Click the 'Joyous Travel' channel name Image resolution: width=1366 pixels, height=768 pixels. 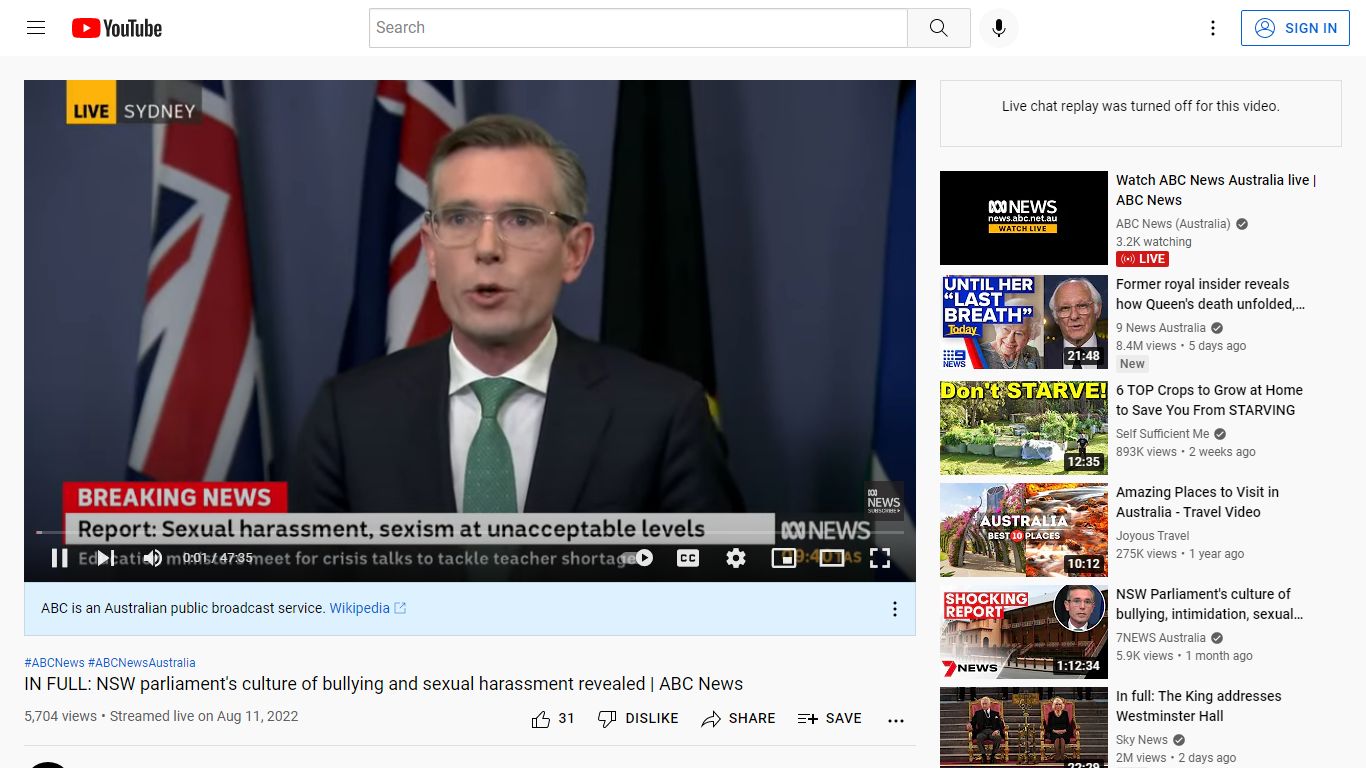(1153, 536)
